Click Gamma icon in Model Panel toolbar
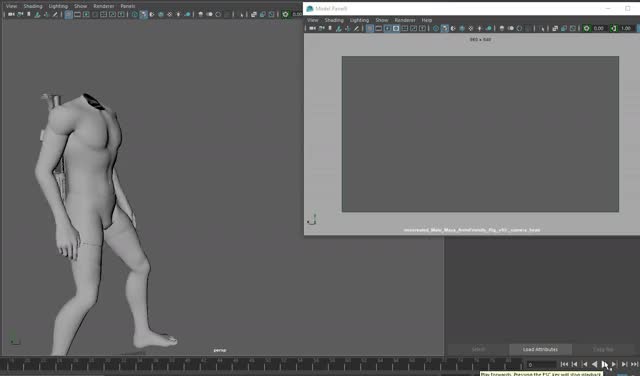This screenshot has width=640, height=376. coord(613,28)
